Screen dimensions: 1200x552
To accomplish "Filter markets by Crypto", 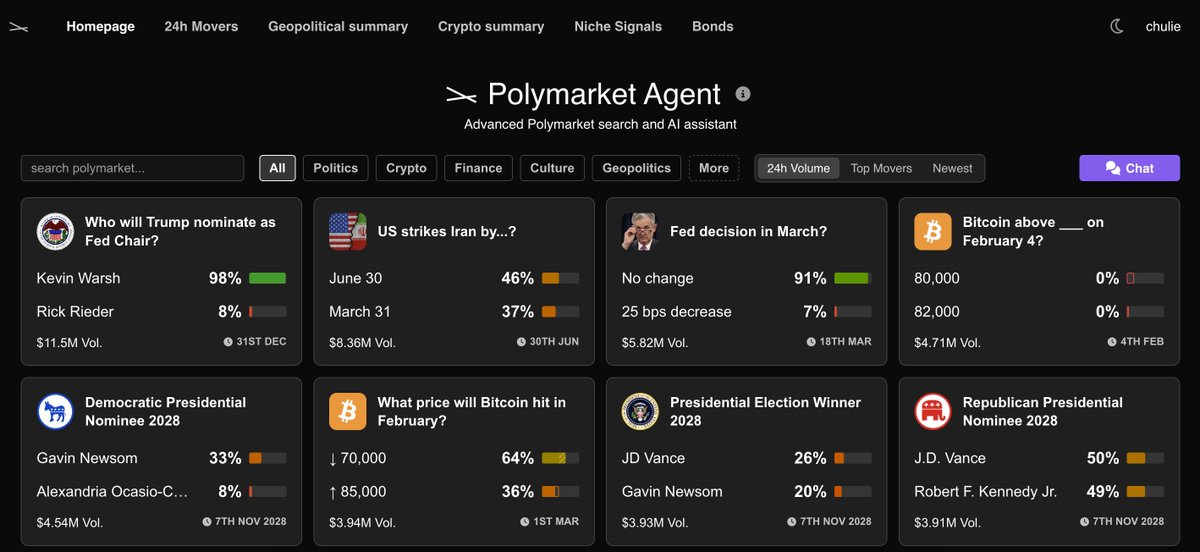I will pos(407,168).
